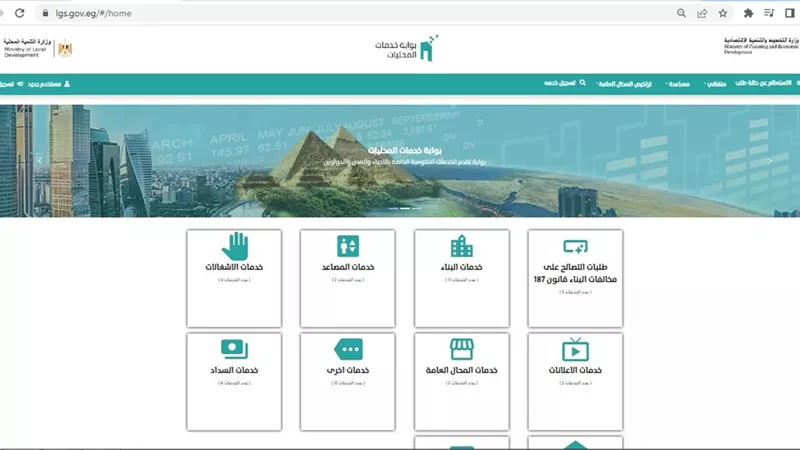Open خدمات البناء building icon card

[462, 278]
